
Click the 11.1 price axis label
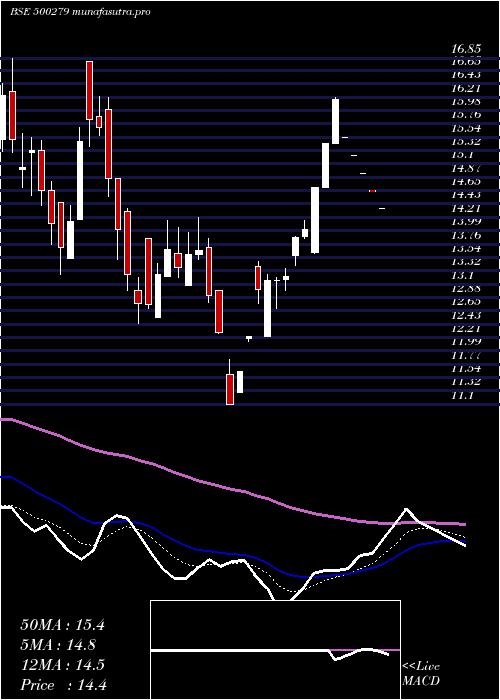click(463, 395)
